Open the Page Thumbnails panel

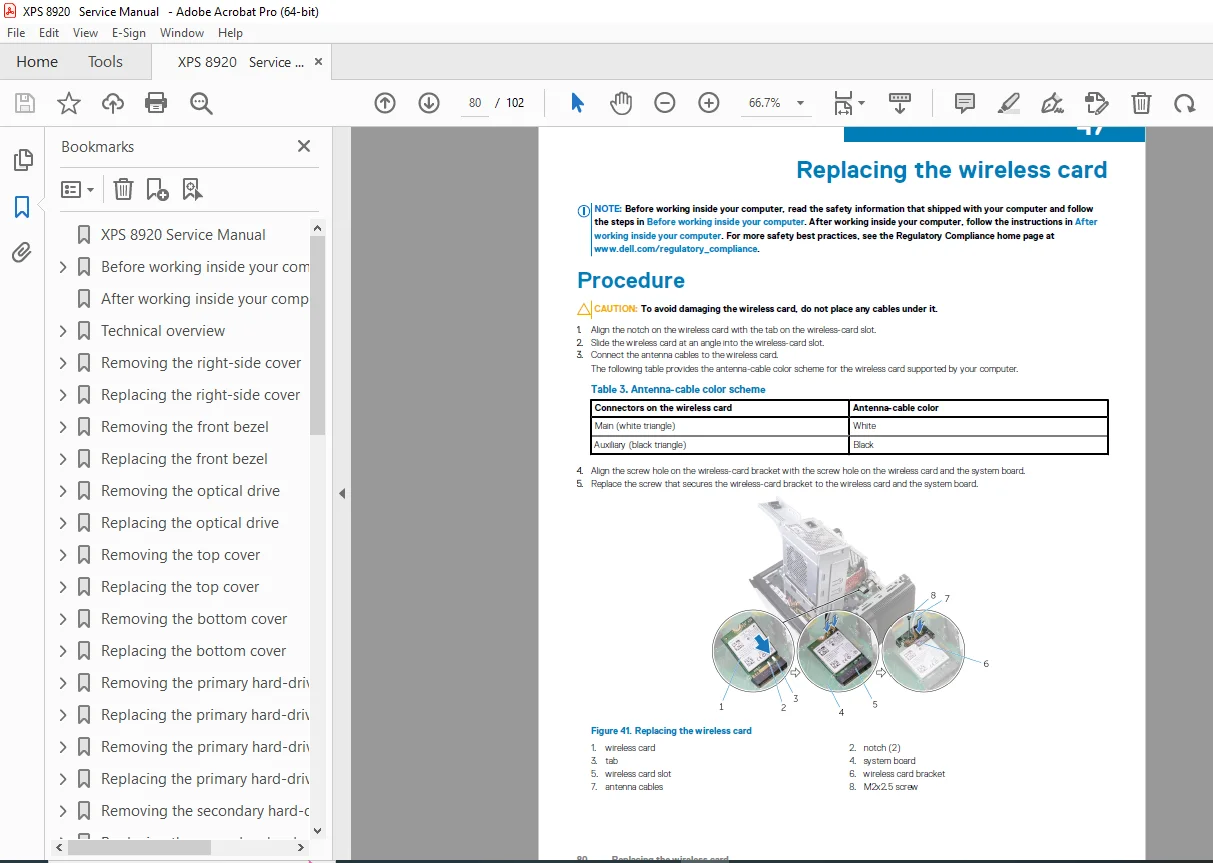tap(22, 160)
